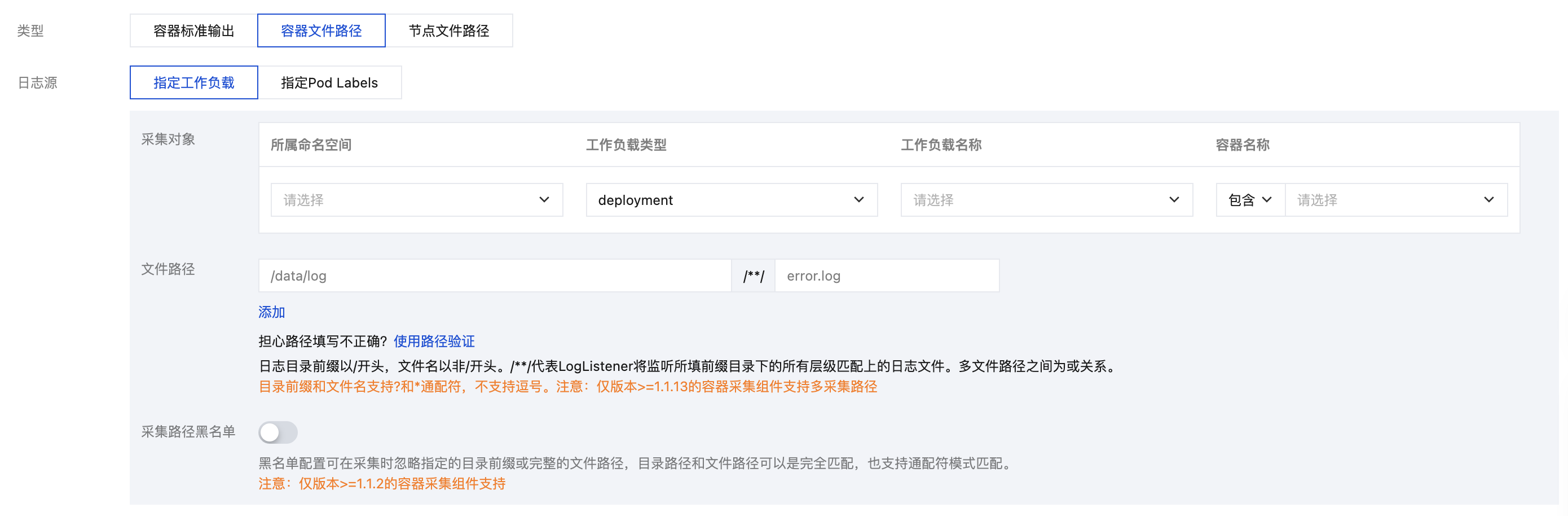The image size is (1568, 516).
Task: Click the 工作负载类型 column header
Action: [x=626, y=145]
